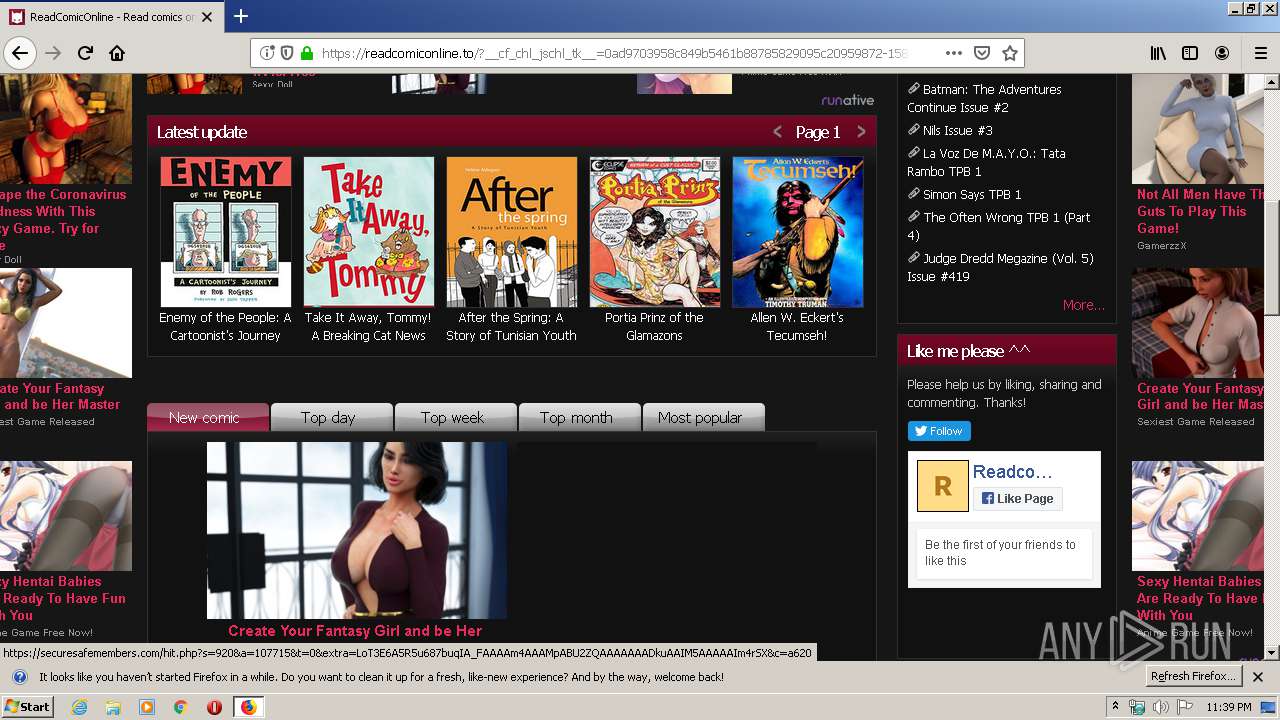Click the More... link
Screen dimensions: 1280x720
tap(1084, 305)
